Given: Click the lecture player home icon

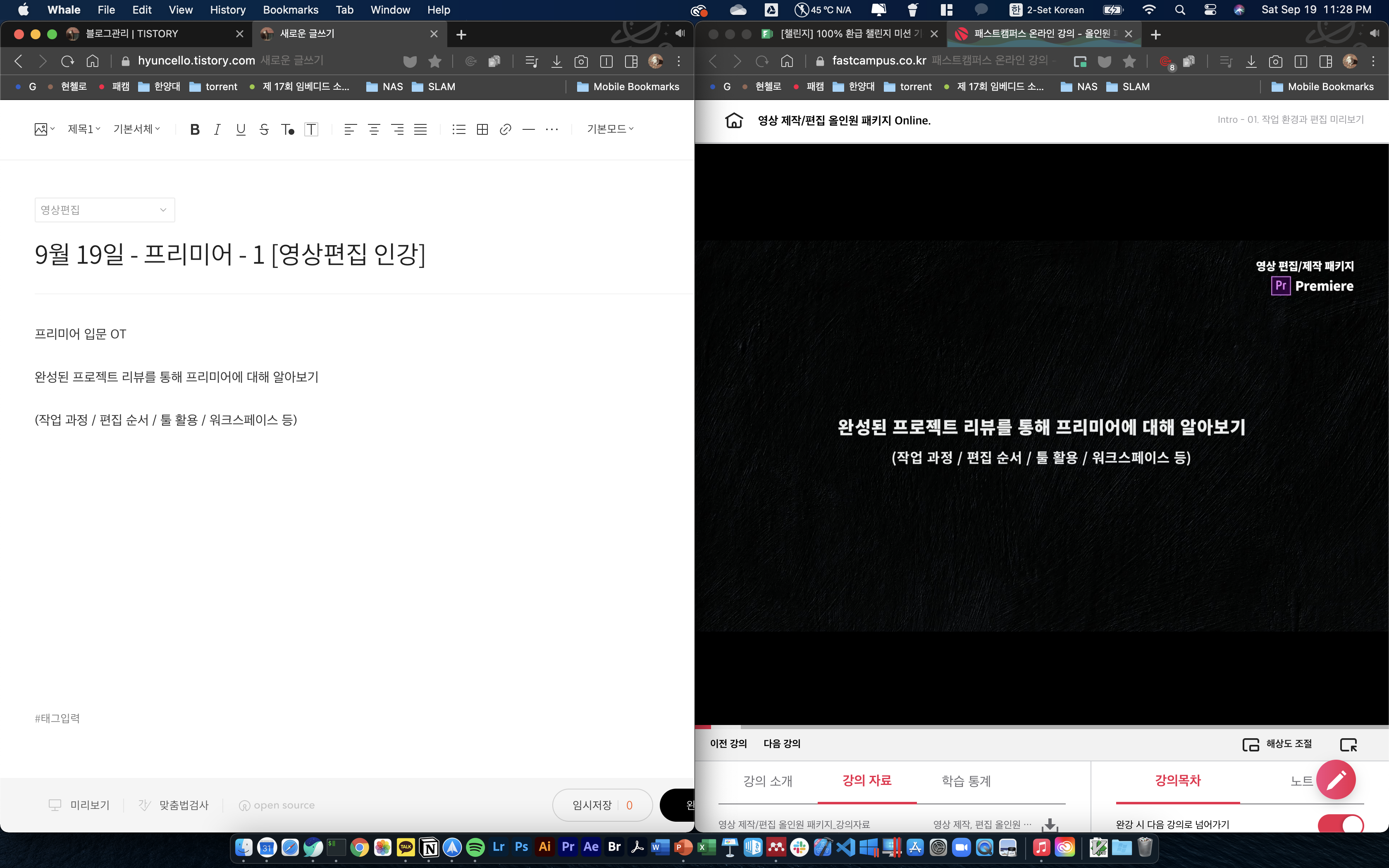Looking at the screenshot, I should pos(733,121).
